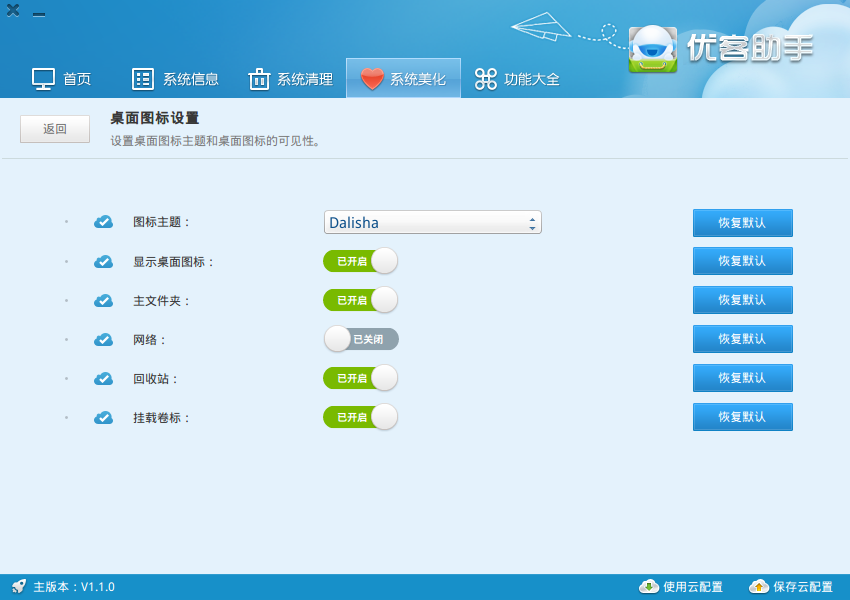Image resolution: width=850 pixels, height=600 pixels.
Task: Click the cloud icon beside 网络
Action: [103, 339]
